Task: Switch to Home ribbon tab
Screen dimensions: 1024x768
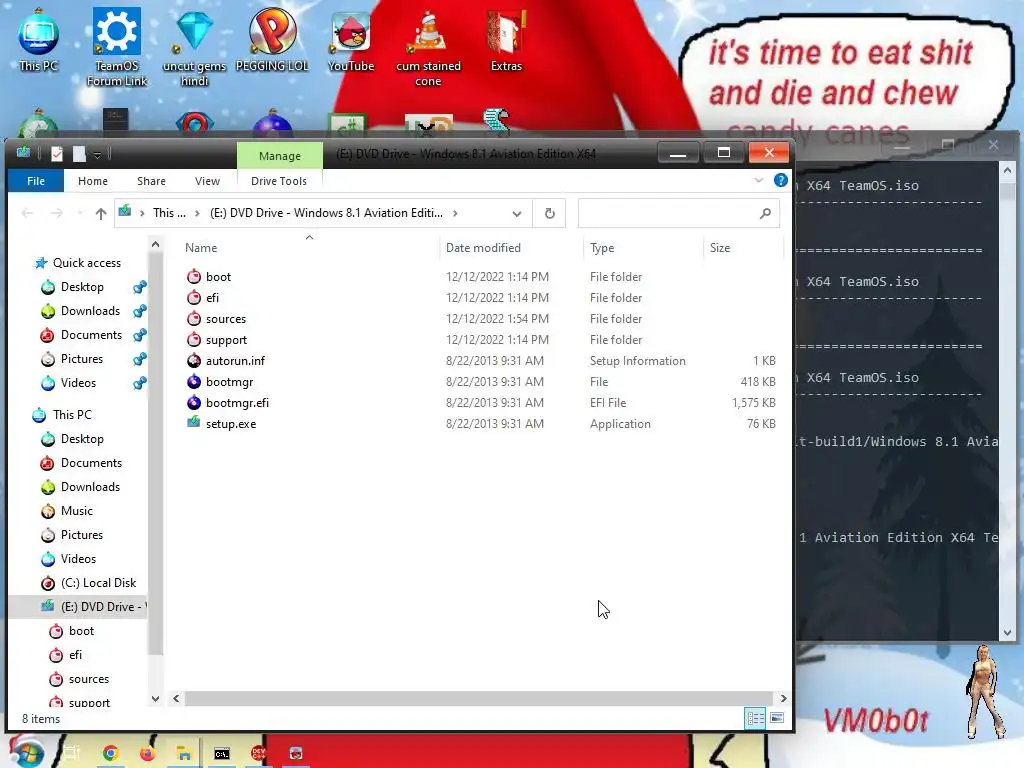Action: point(93,181)
